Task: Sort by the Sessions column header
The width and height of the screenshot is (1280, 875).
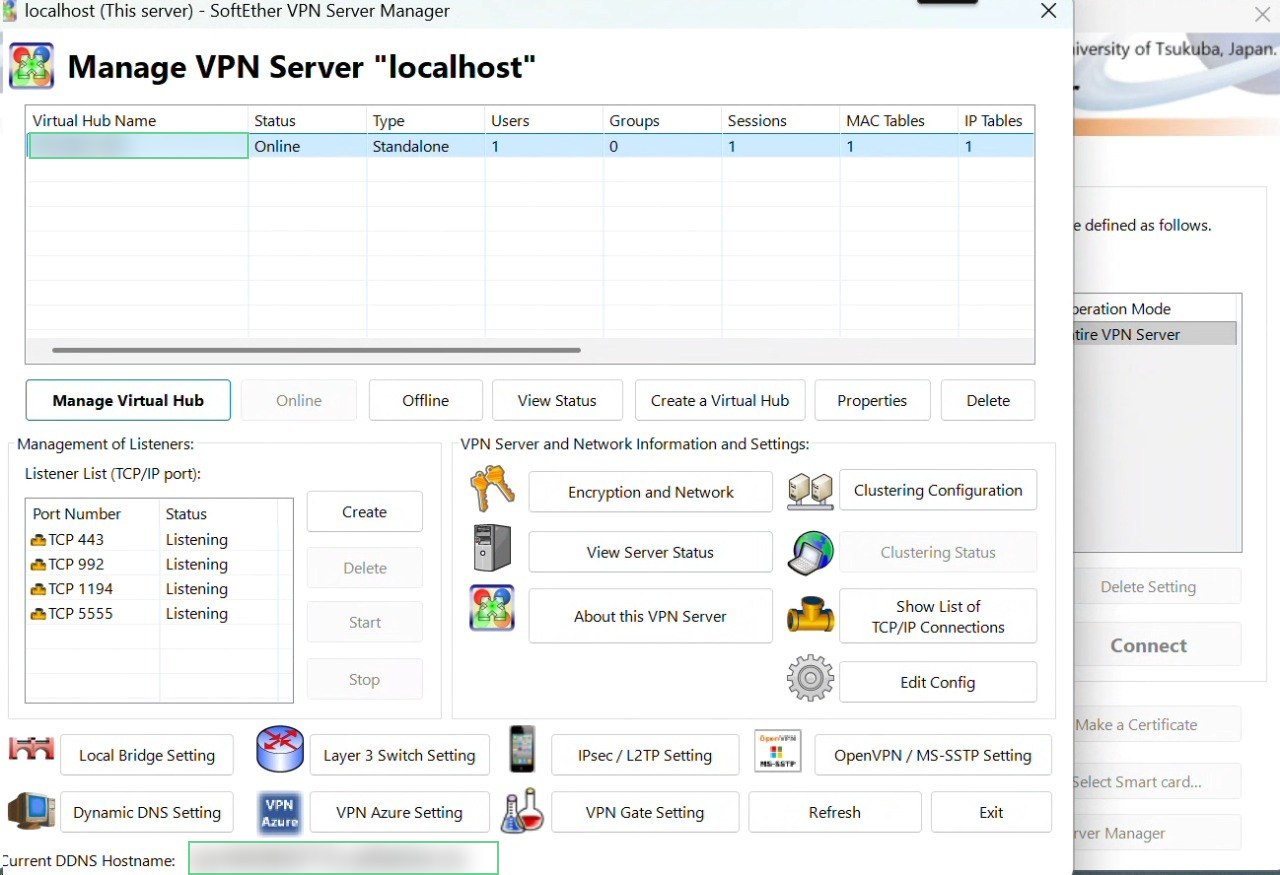Action: click(781, 120)
